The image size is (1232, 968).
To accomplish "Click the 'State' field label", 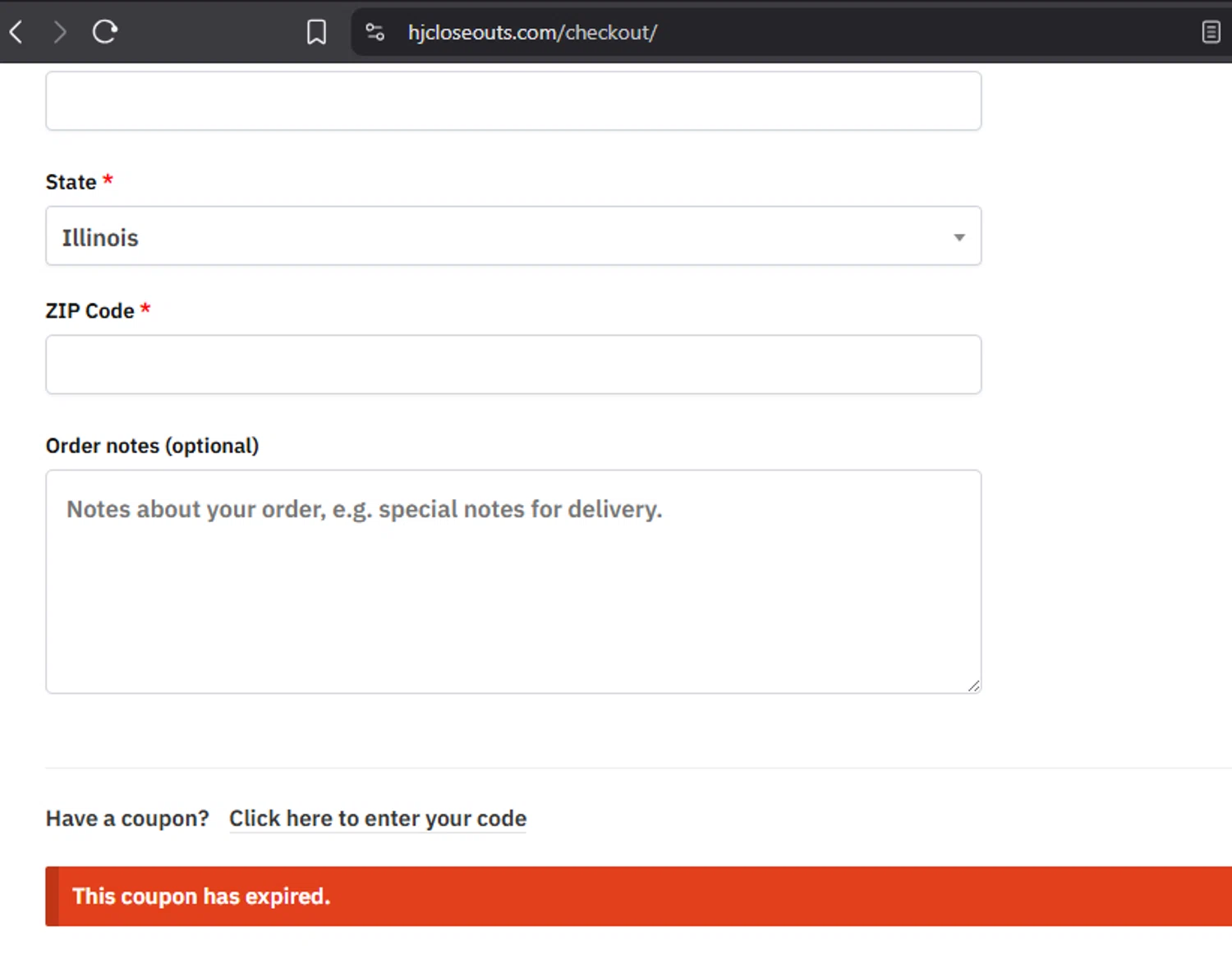I will coord(71,182).
